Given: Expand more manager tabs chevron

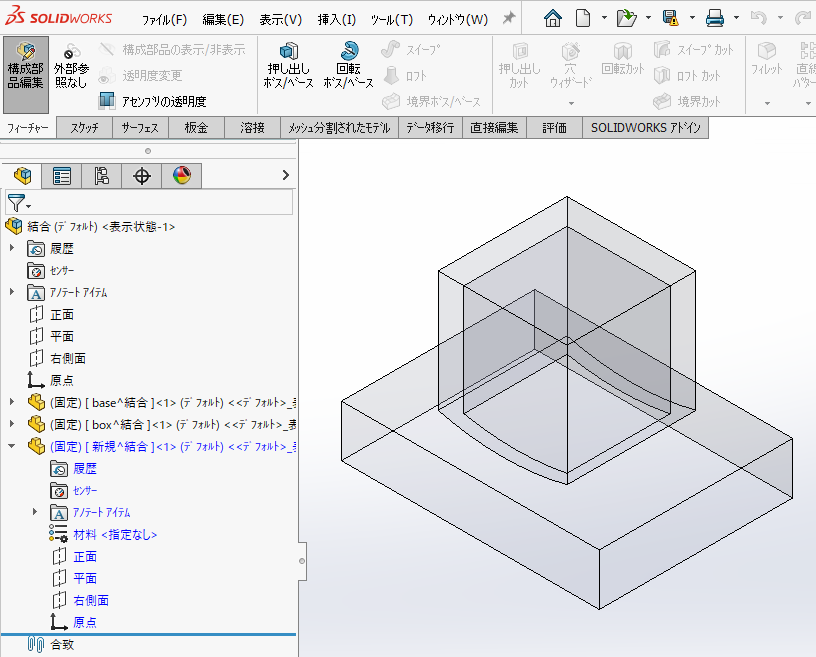Looking at the screenshot, I should coord(285,175).
